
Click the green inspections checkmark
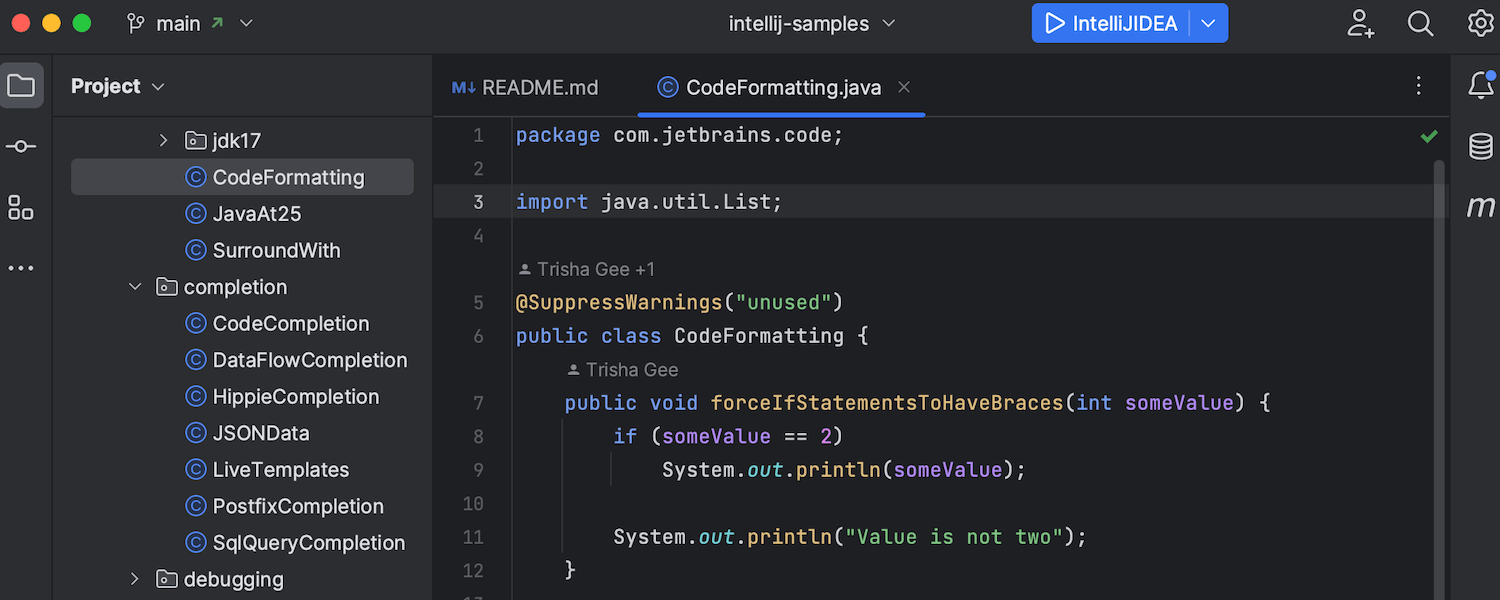click(1428, 136)
